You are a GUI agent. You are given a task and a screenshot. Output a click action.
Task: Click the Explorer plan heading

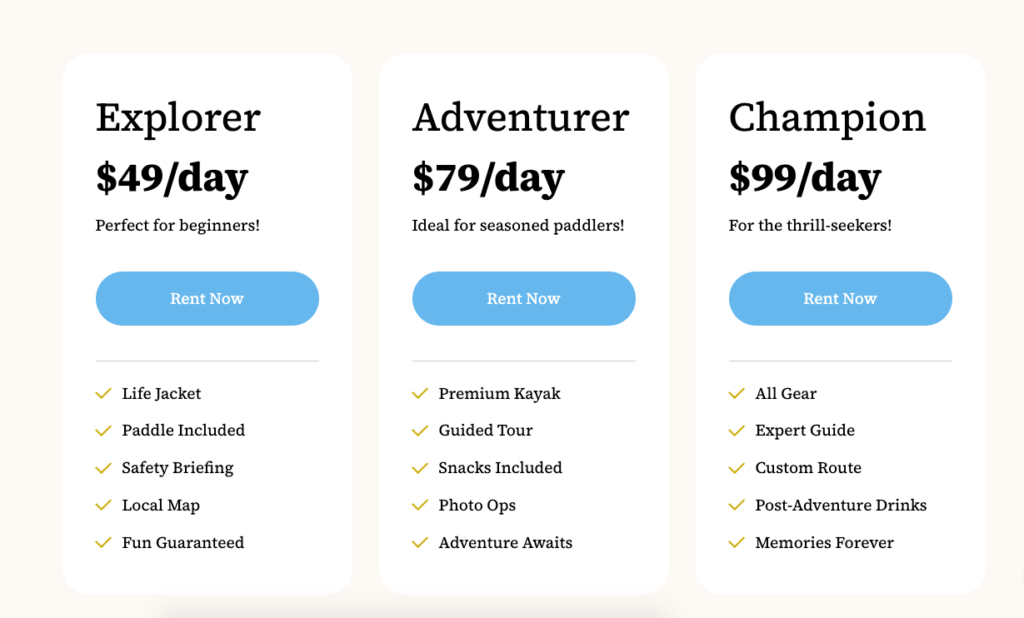(x=178, y=118)
